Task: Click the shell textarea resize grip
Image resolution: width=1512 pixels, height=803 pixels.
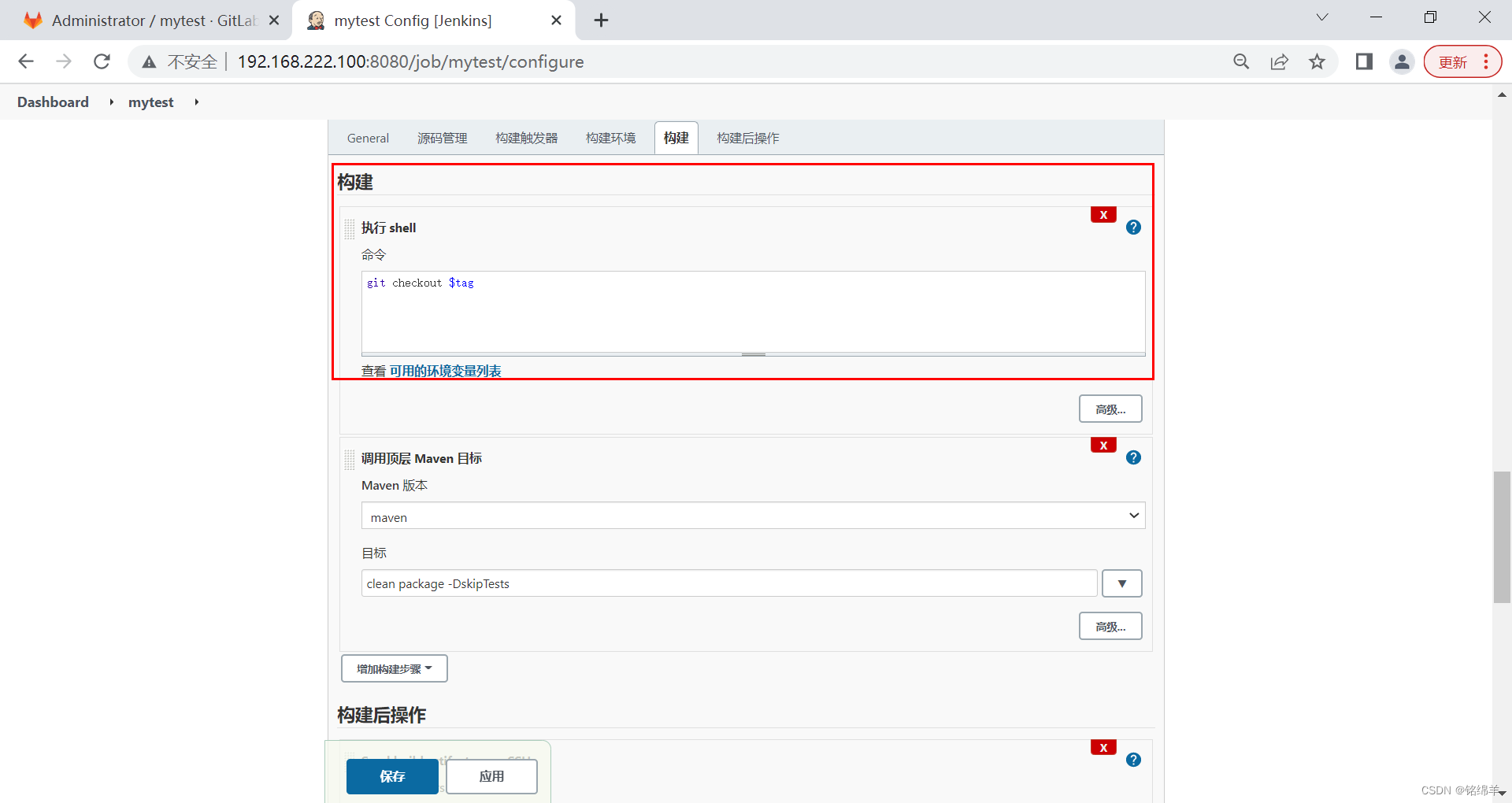Action: coord(754,354)
